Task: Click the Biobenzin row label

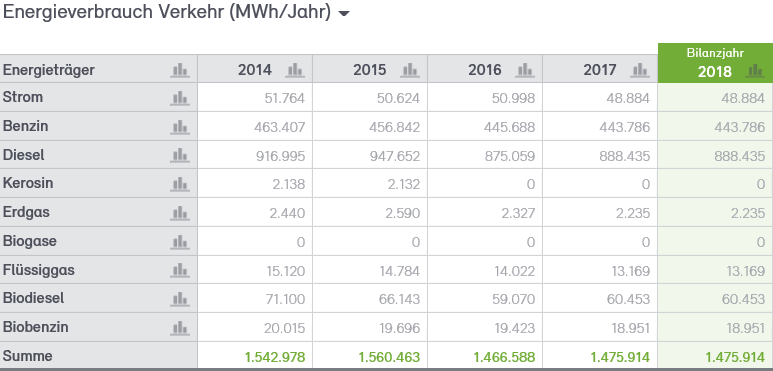Action: [x=35, y=327]
